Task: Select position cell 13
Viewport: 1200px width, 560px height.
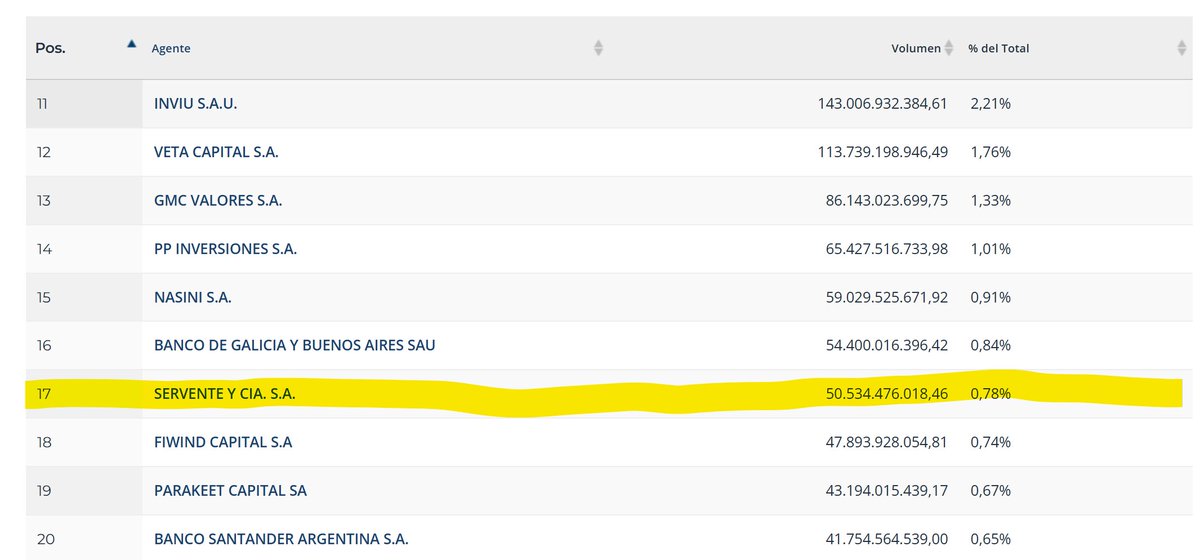Action: click(84, 200)
